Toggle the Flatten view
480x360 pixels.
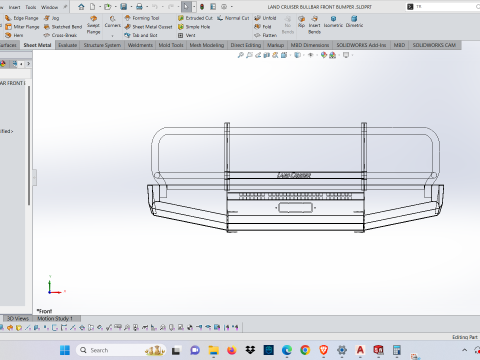click(x=265, y=35)
